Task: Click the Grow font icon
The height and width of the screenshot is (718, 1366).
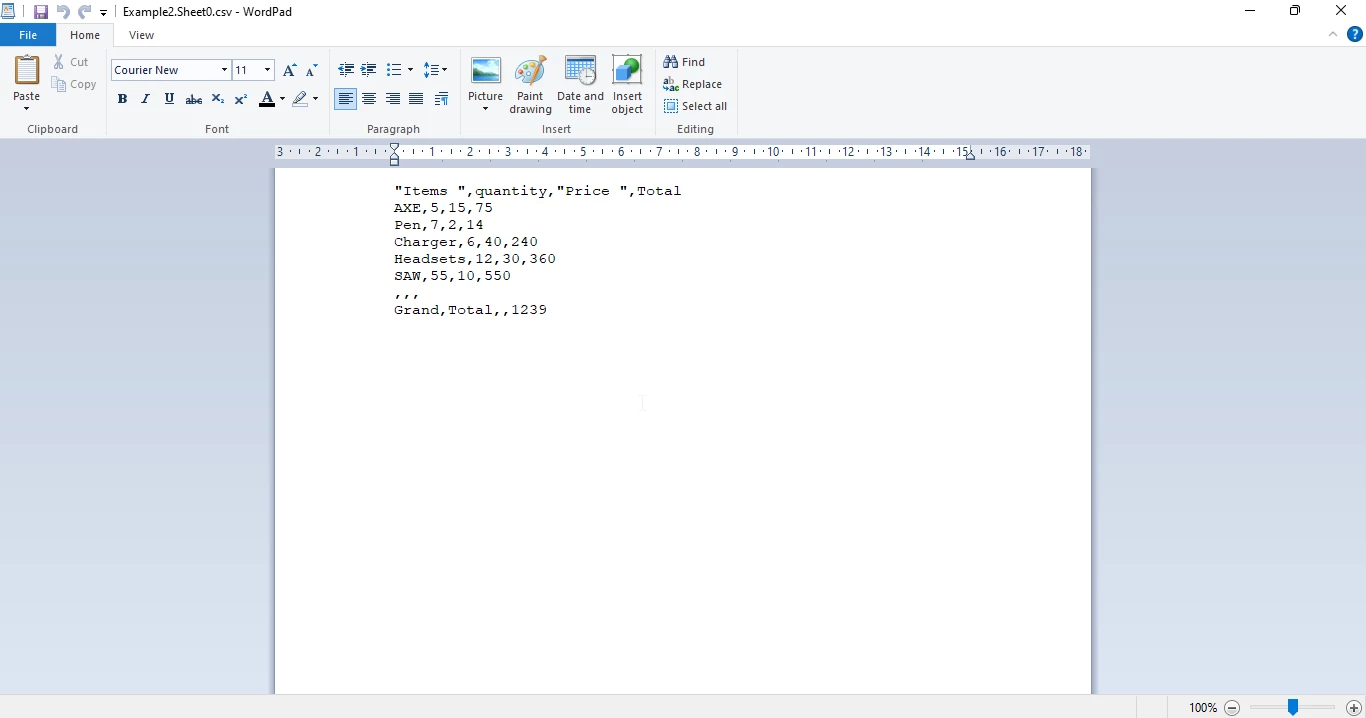Action: point(289,70)
